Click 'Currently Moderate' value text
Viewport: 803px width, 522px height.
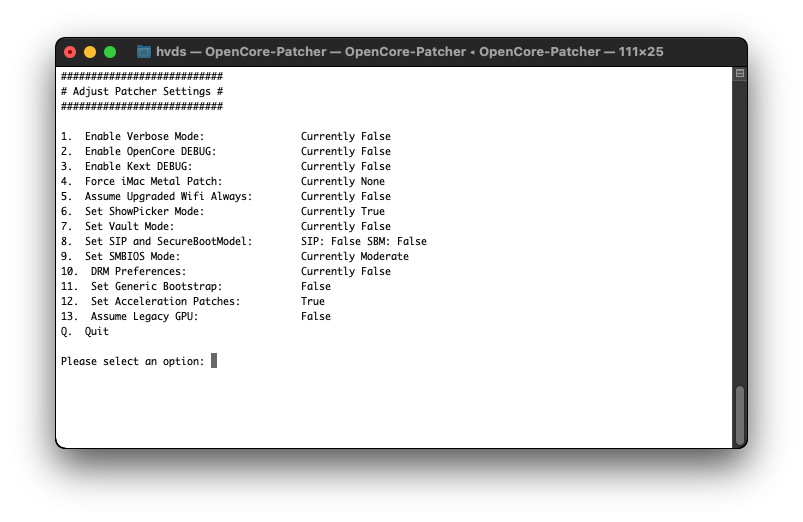355,256
